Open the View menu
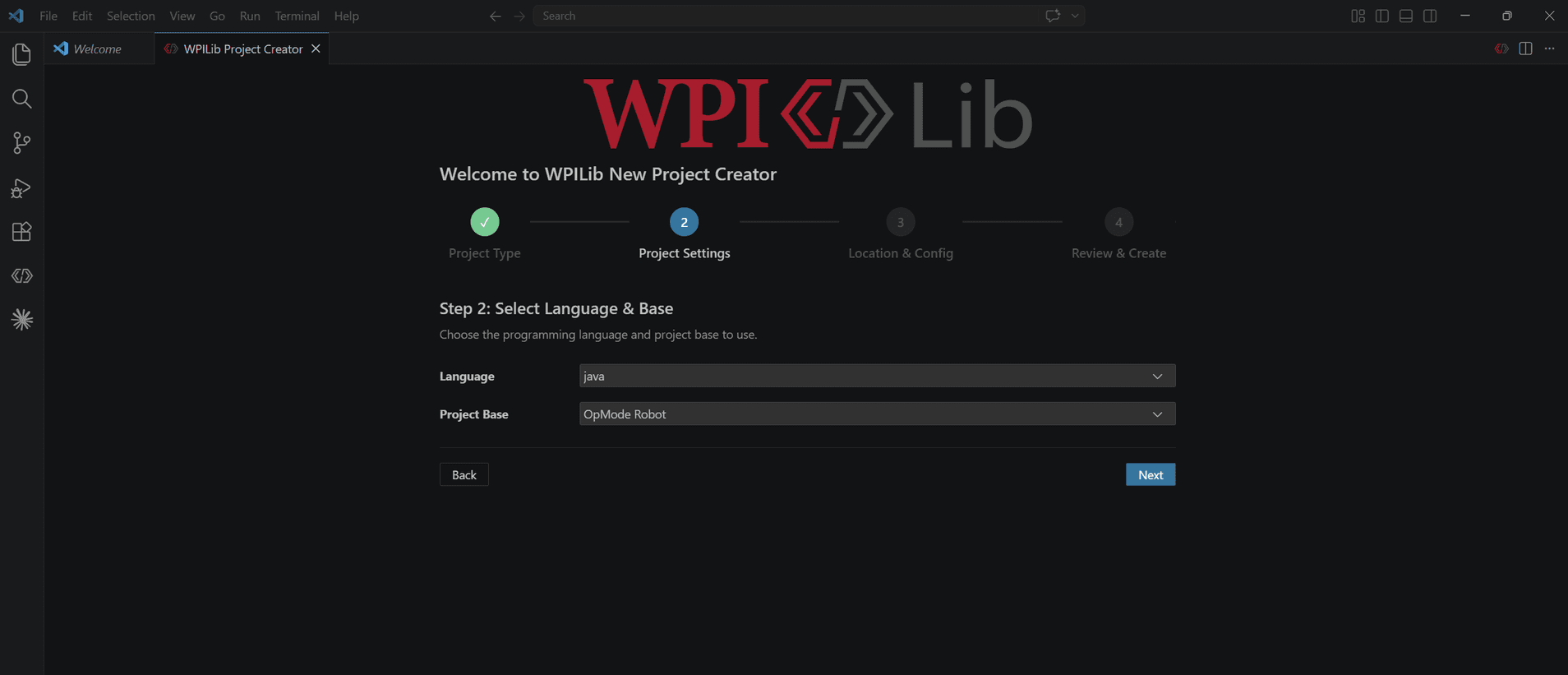 tap(182, 16)
